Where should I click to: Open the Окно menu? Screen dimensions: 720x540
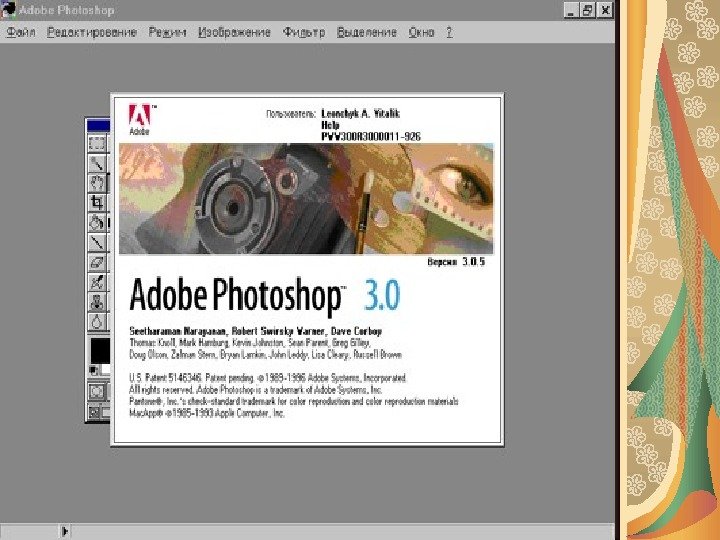click(421, 32)
